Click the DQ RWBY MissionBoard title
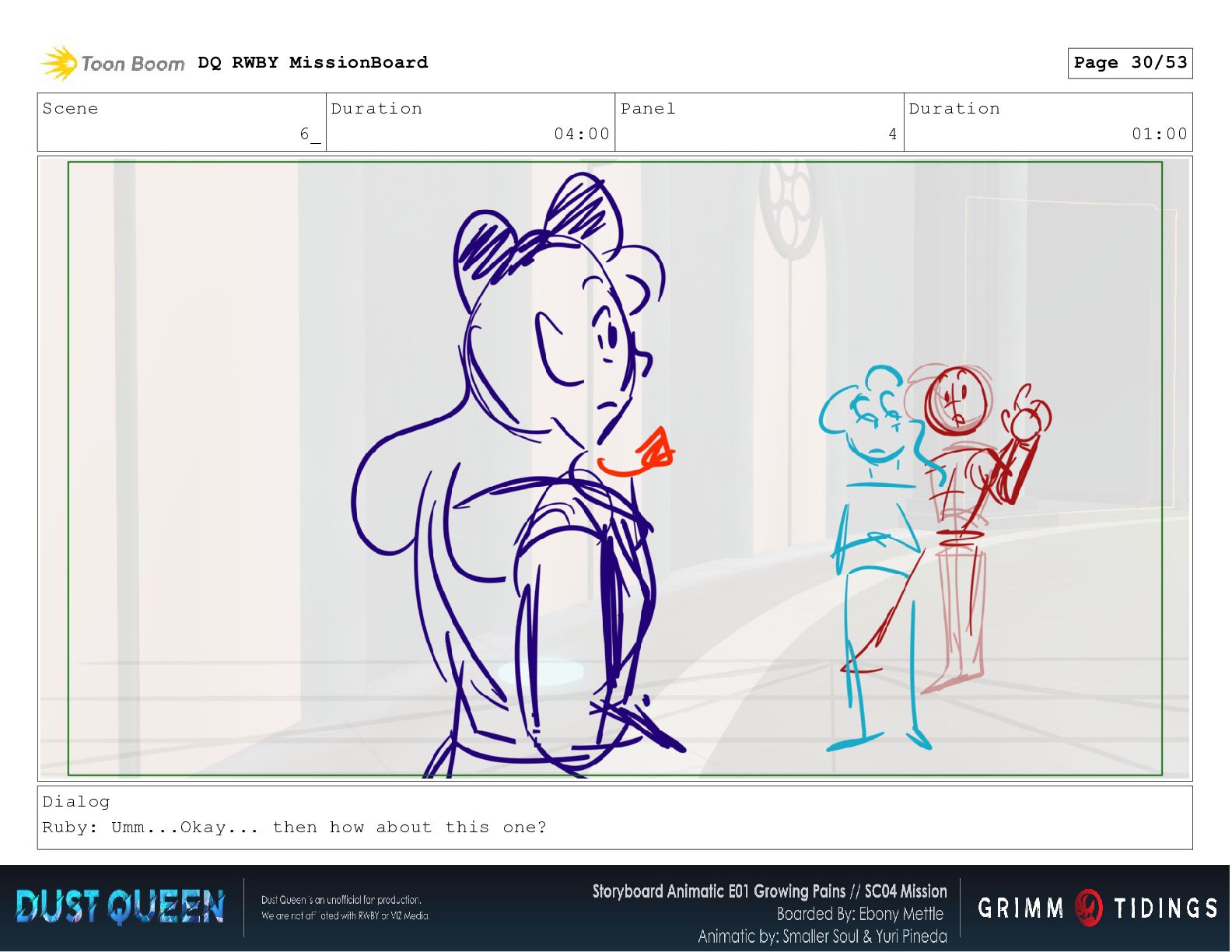Image resolution: width=1232 pixels, height=952 pixels. [x=313, y=62]
